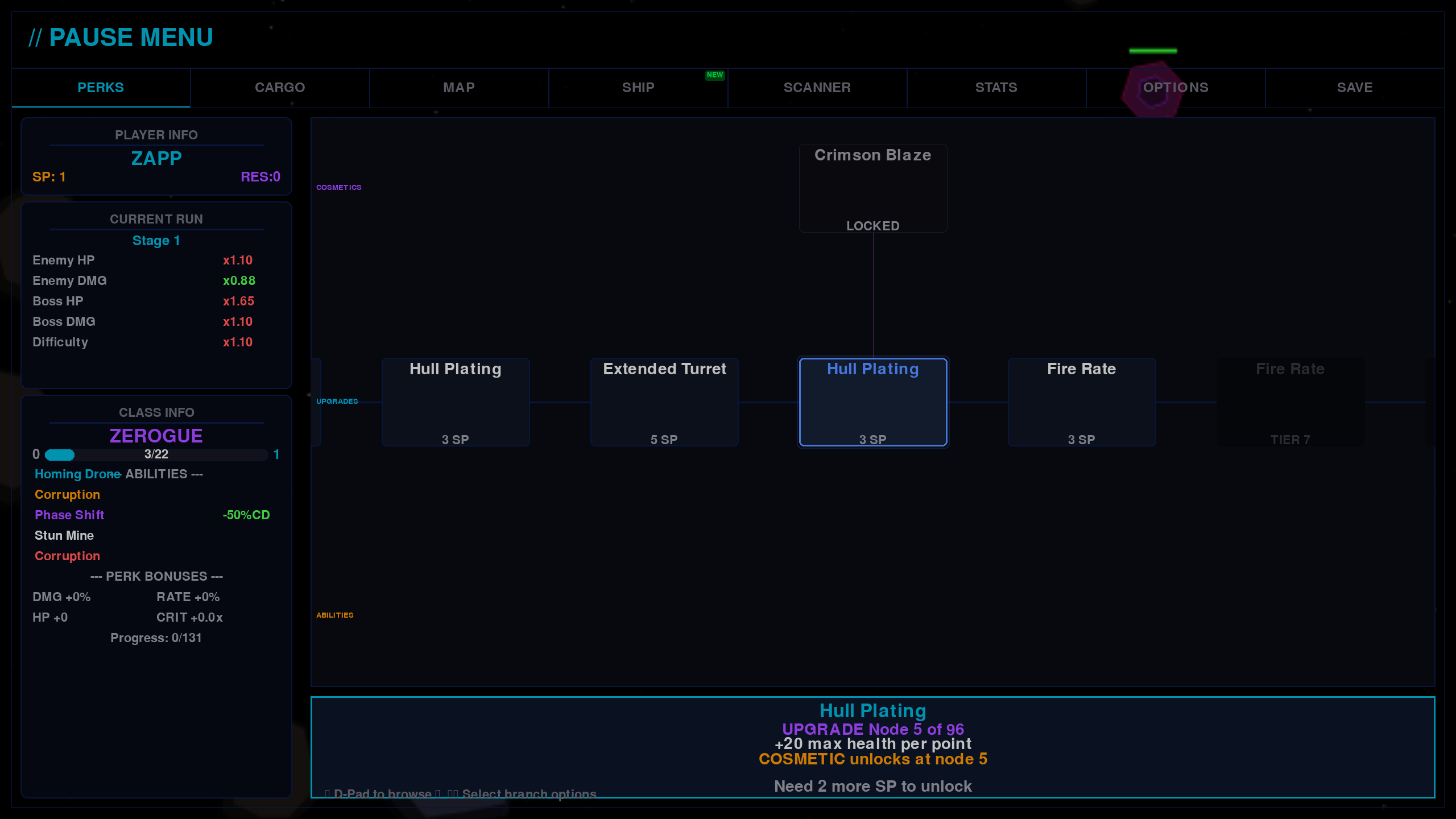The width and height of the screenshot is (1456, 819).
Task: Click the UPGRADES row label
Action: tap(337, 402)
